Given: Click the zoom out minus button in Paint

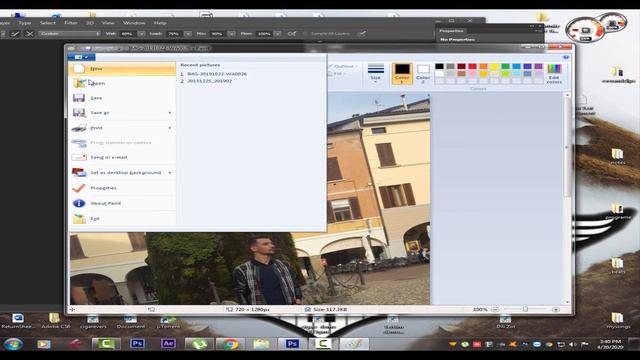Looking at the screenshot, I should coord(495,309).
